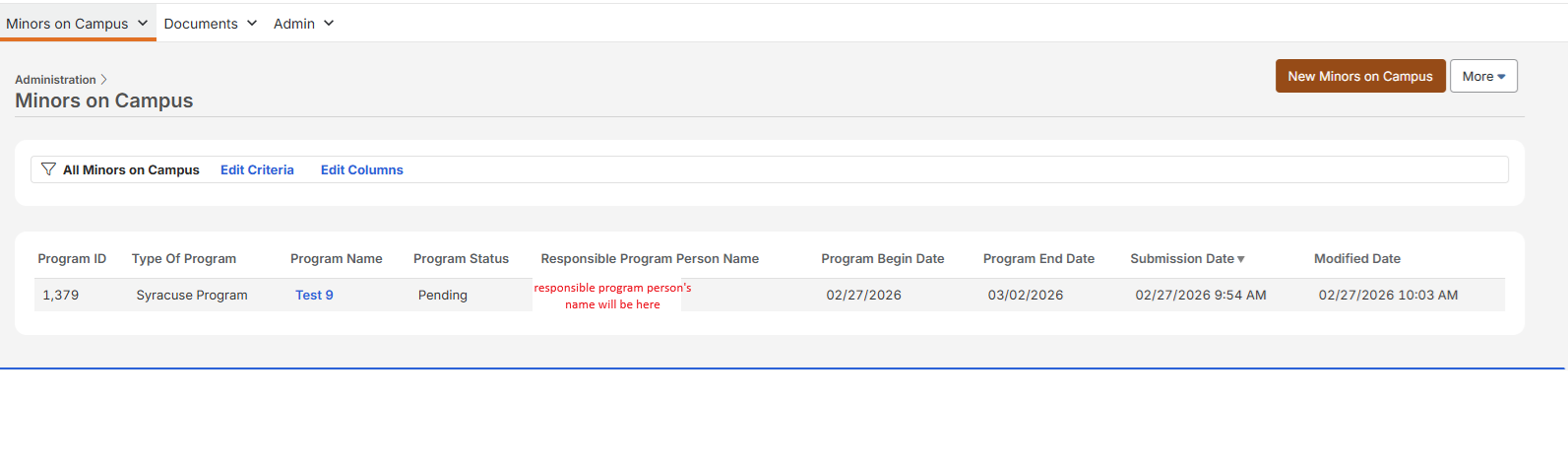
Task: Go to the Administration breadcrumb
Action: click(x=55, y=80)
